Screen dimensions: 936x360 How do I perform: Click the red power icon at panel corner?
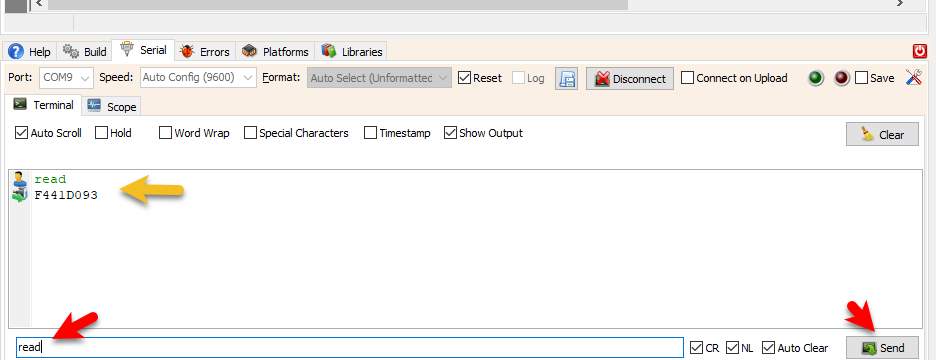[x=919, y=51]
